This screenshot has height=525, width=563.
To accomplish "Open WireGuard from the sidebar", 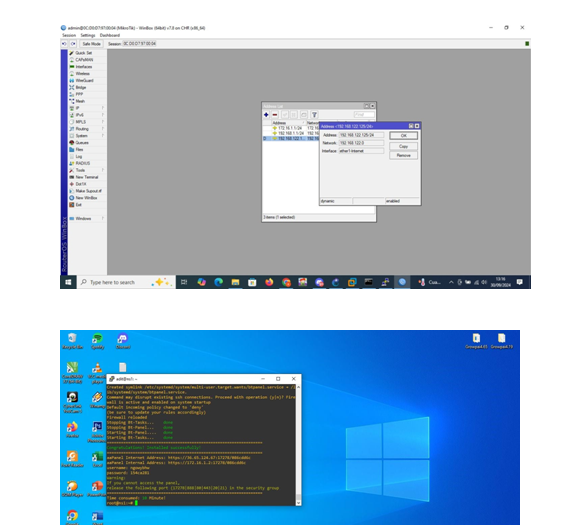I will pos(87,80).
